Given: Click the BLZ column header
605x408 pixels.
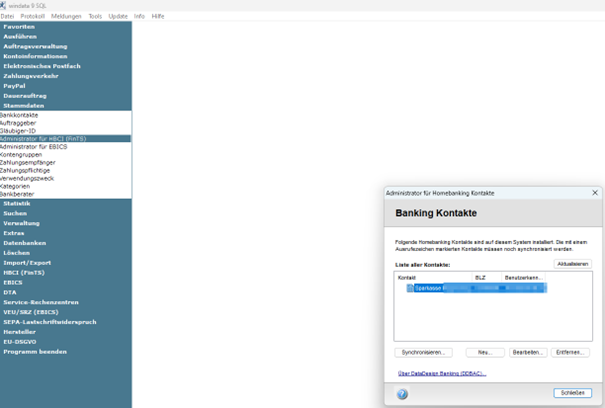Looking at the screenshot, I should 487,278.
